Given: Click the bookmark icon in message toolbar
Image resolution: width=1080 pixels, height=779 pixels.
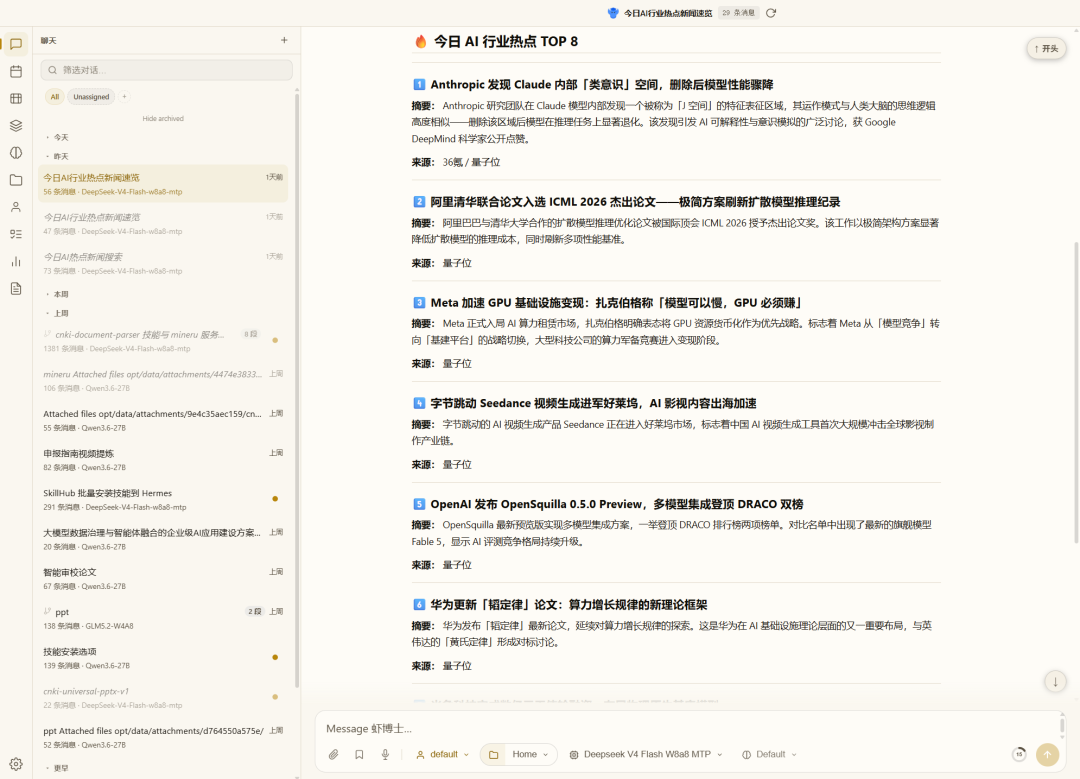Looking at the screenshot, I should [359, 754].
